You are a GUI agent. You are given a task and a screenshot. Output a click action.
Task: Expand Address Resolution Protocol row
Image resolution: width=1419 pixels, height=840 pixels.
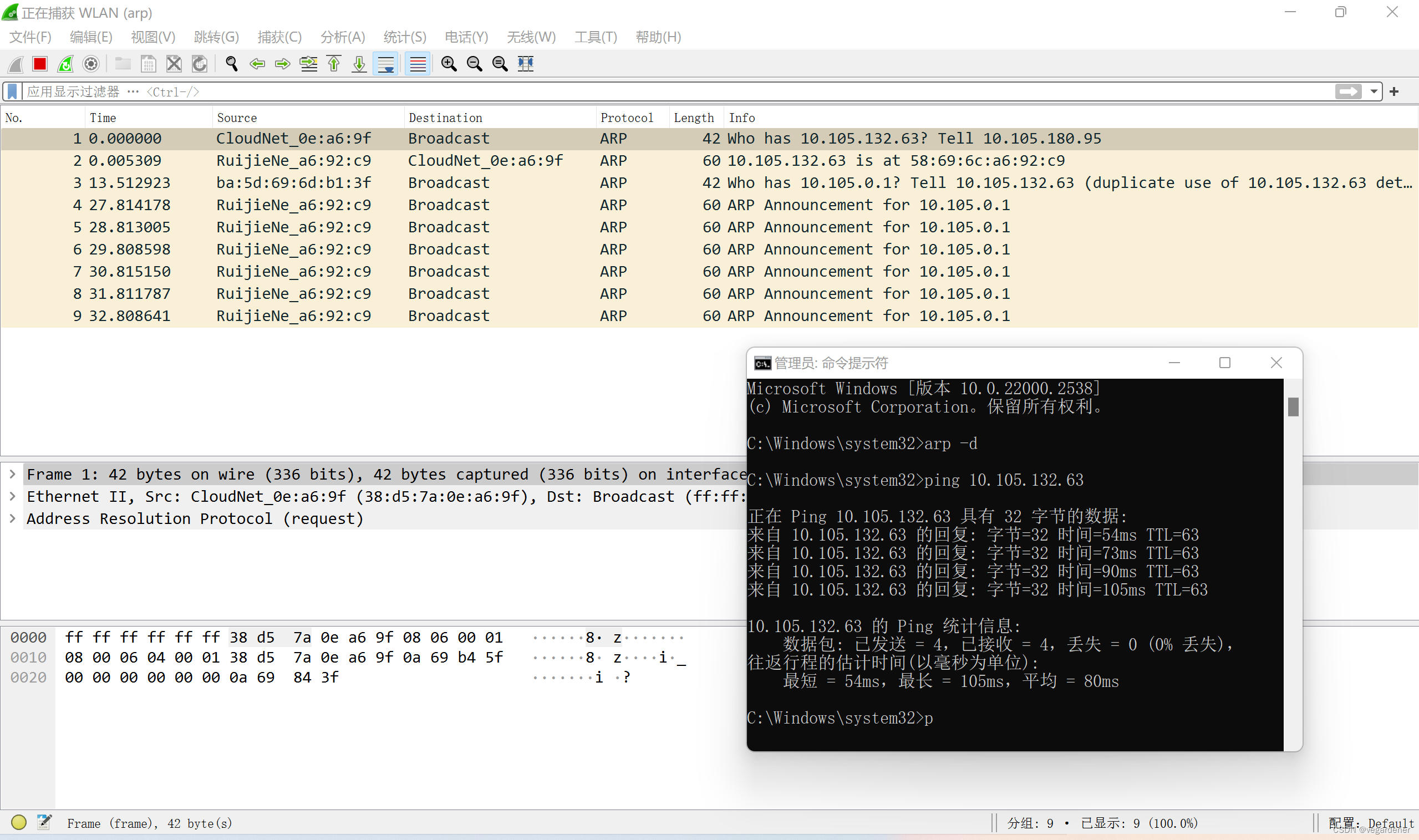[x=12, y=518]
